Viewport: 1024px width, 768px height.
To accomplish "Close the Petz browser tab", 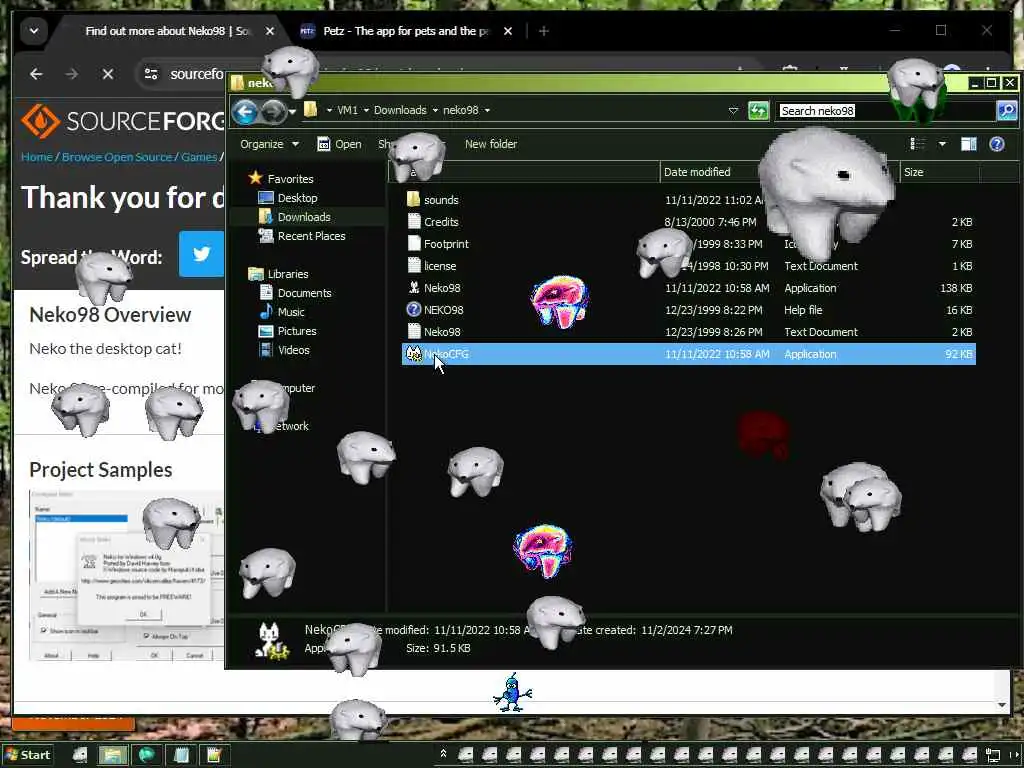I will [x=507, y=31].
